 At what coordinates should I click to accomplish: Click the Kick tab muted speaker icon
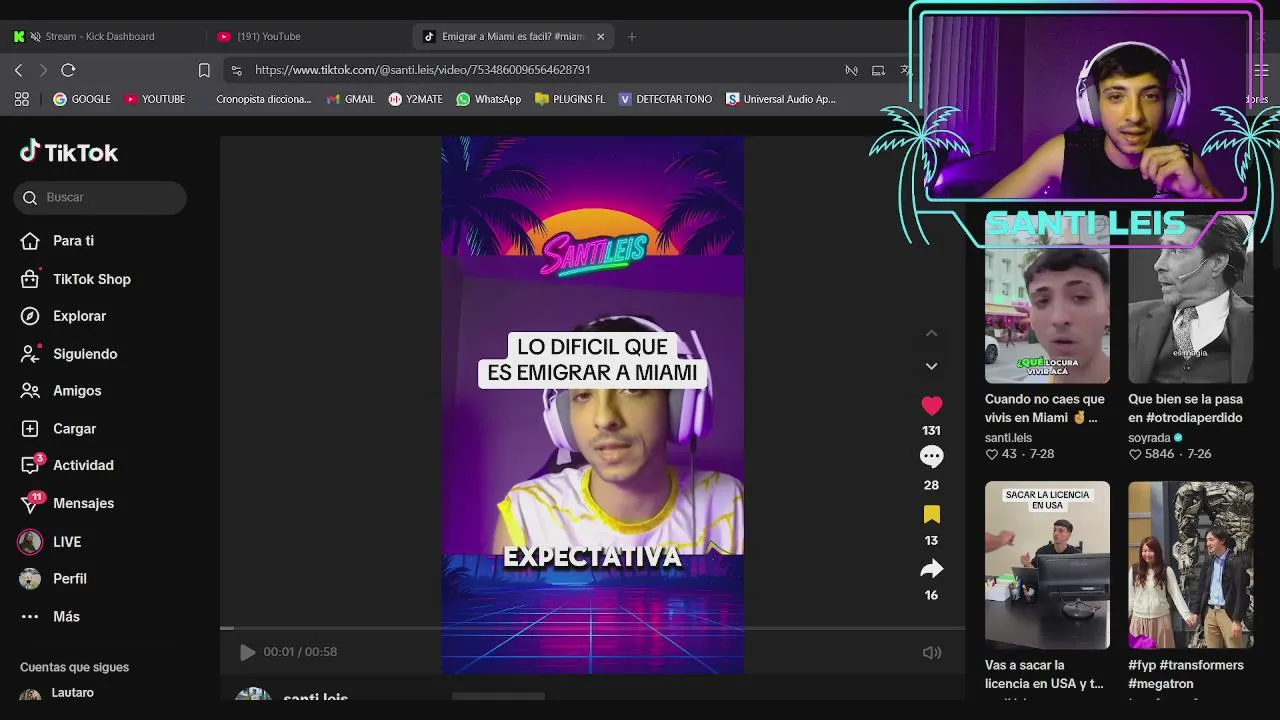tap(36, 37)
